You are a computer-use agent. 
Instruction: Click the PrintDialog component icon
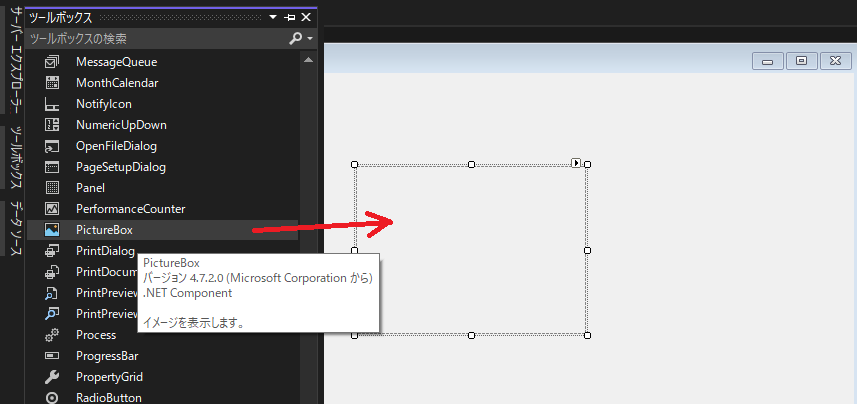[x=52, y=251]
